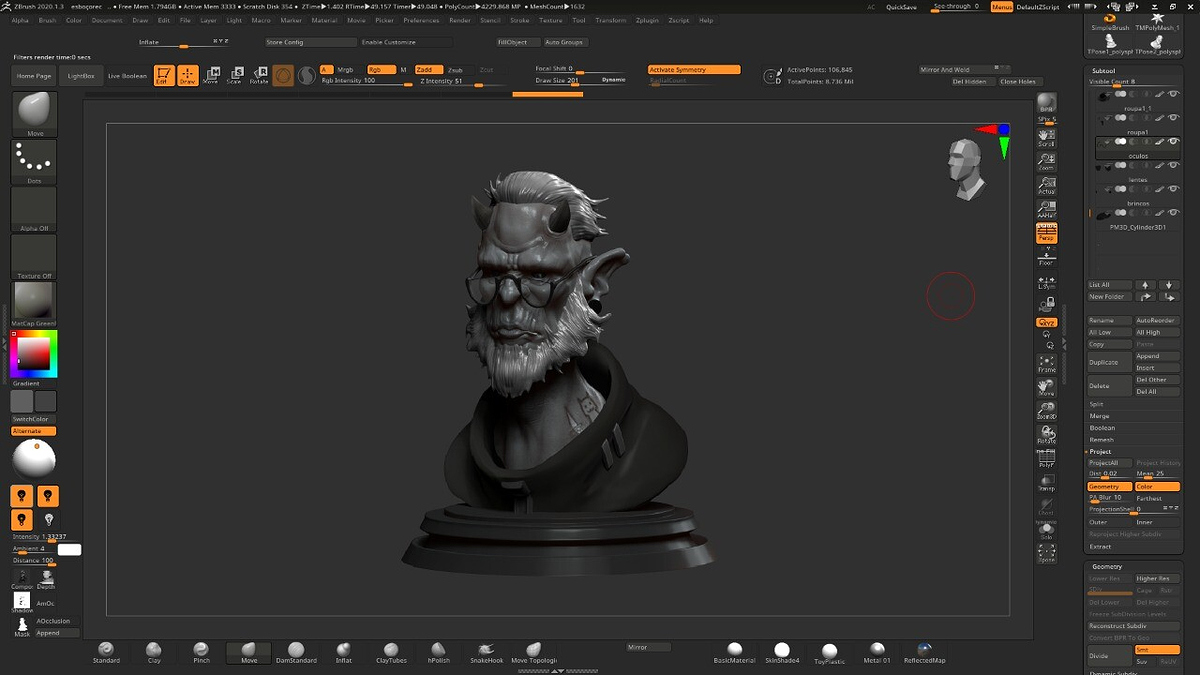Activate the Edit mode button
This screenshot has width=1200, height=675.
[x=163, y=76]
